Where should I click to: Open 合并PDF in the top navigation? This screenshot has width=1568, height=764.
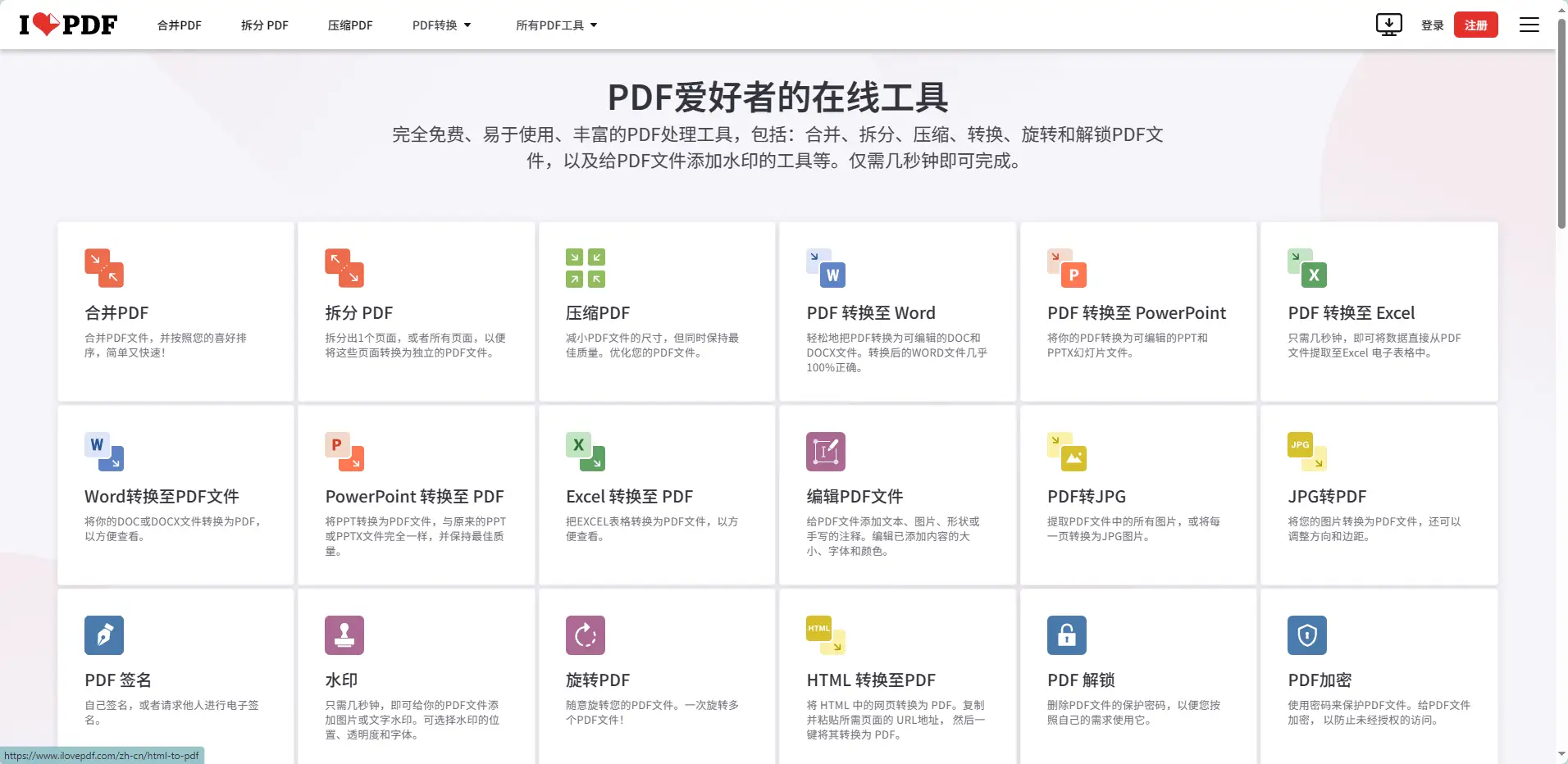[180, 25]
